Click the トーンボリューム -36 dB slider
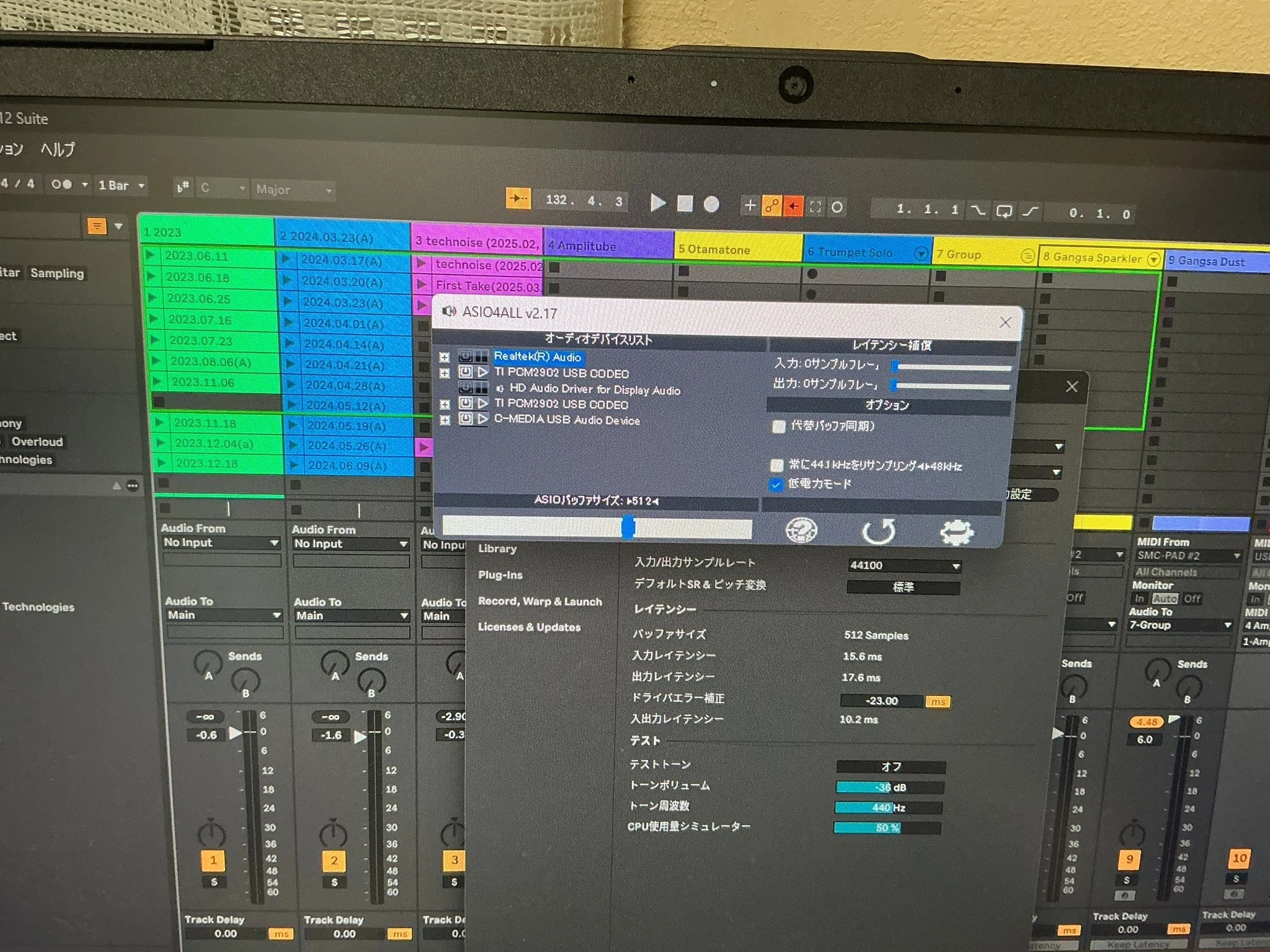This screenshot has height=952, width=1270. pos(890,788)
